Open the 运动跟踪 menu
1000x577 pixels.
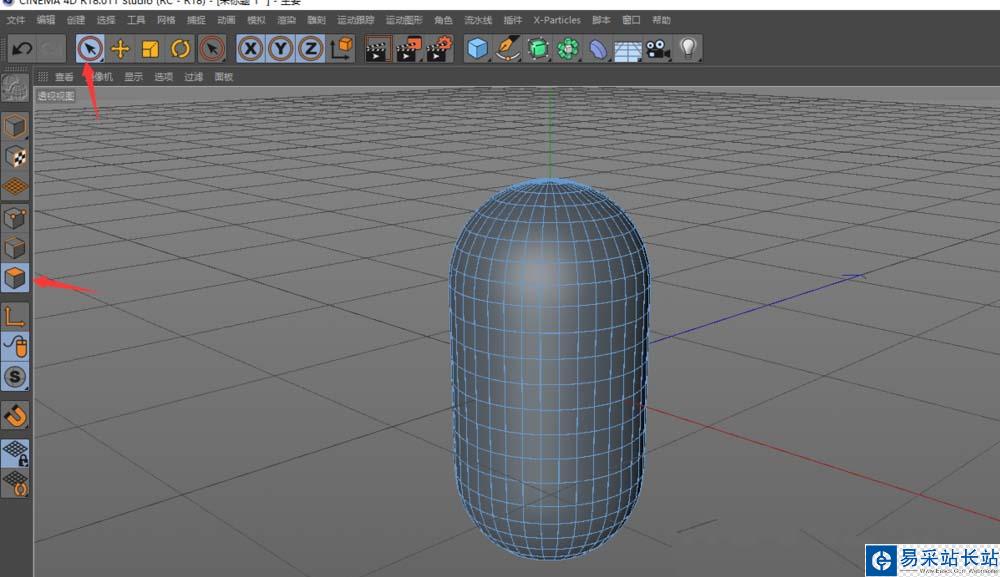coord(356,20)
